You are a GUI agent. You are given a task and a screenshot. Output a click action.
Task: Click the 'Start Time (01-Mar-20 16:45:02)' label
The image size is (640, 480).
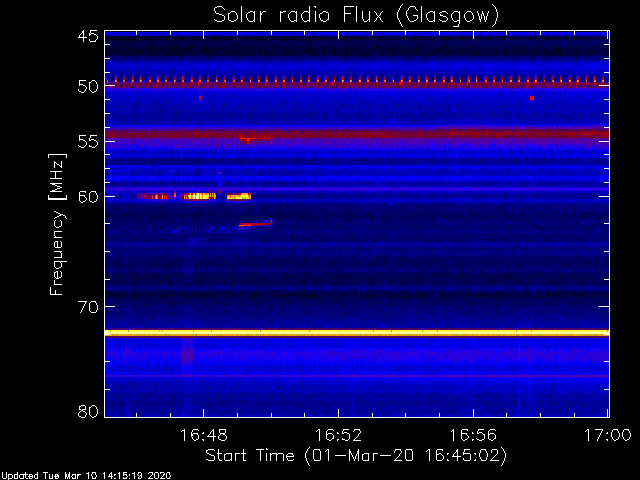[356, 455]
